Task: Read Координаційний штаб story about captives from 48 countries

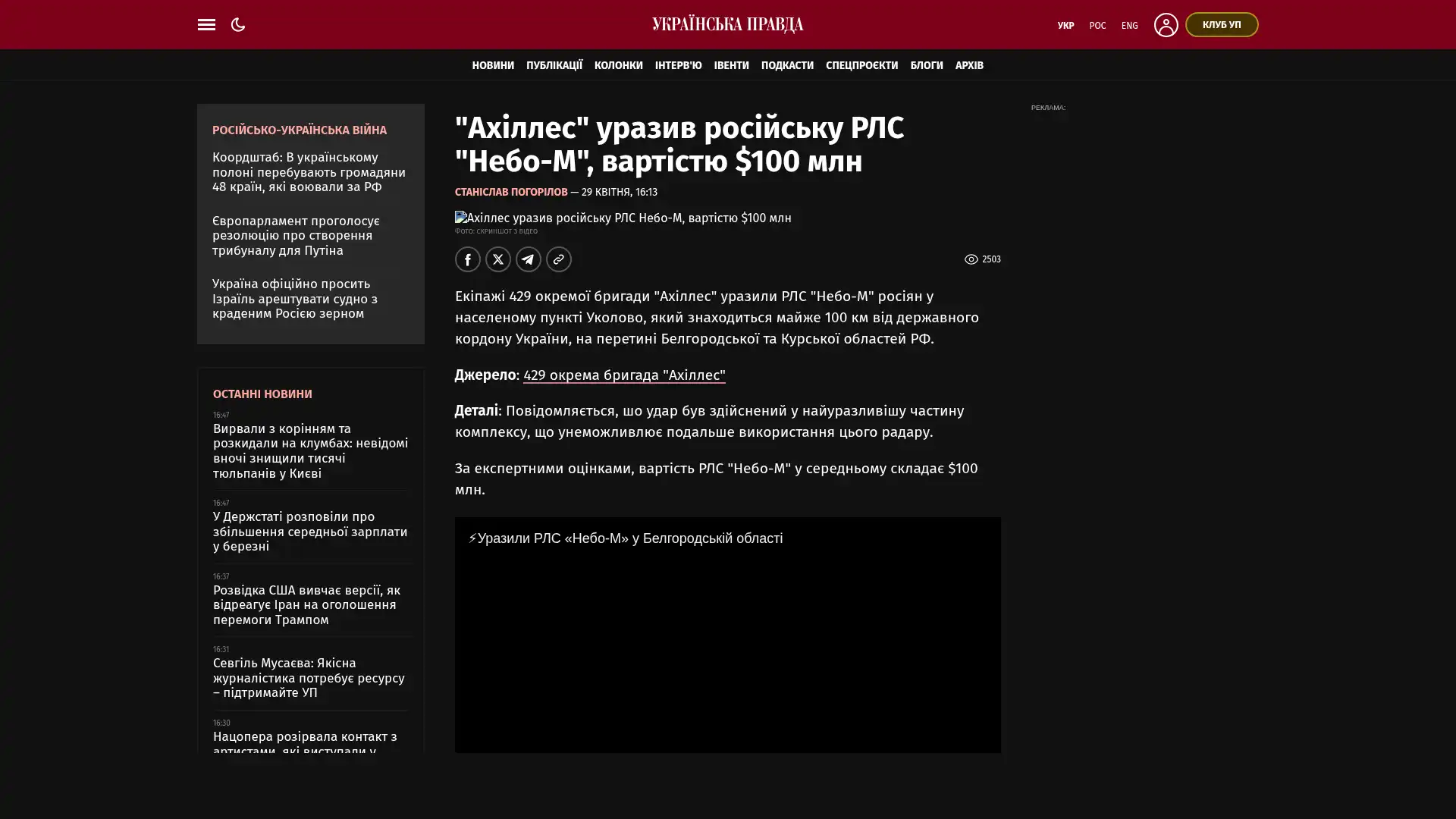Action: (309, 172)
